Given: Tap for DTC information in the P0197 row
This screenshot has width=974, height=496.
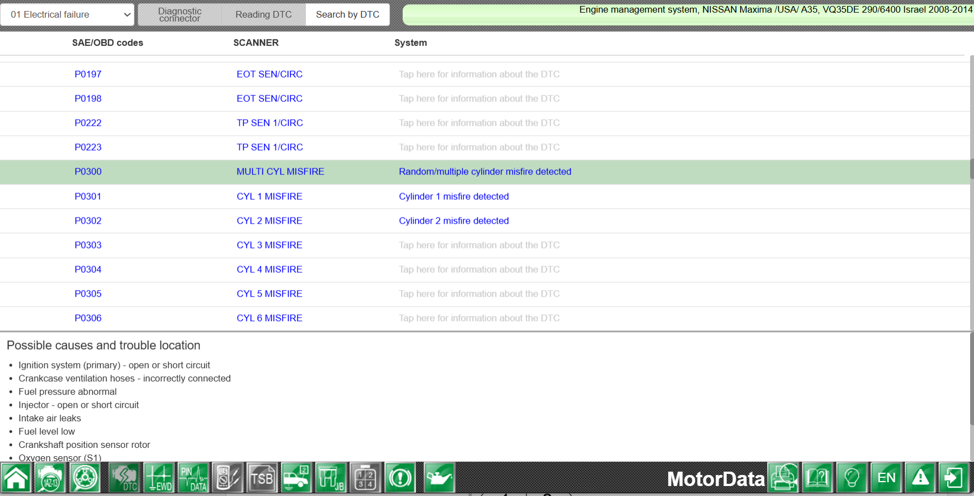Looking at the screenshot, I should tap(479, 74).
